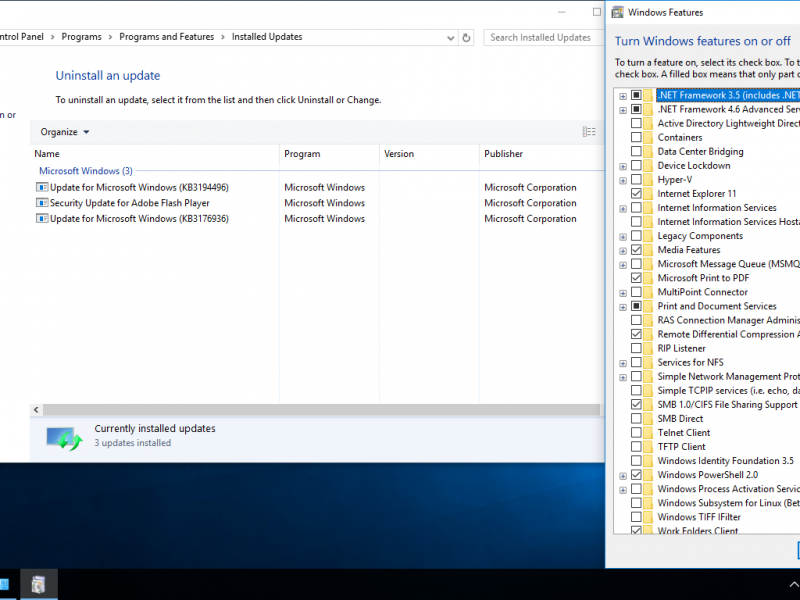Click the folder icon beside Containers
Screen dimensions: 800x600
[648, 137]
